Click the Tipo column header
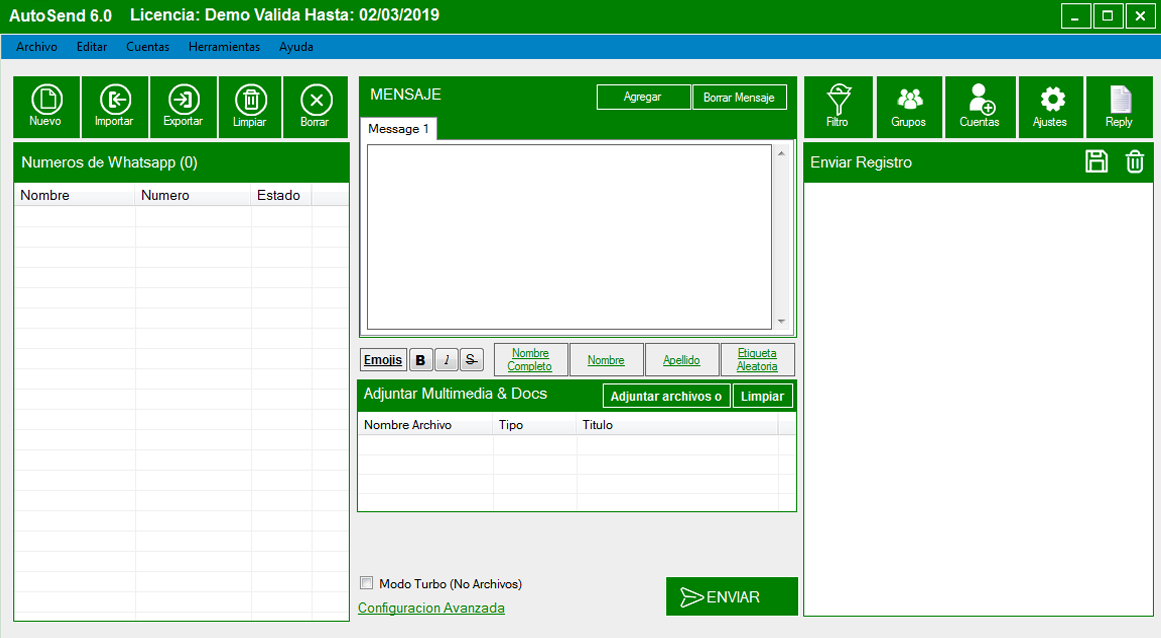 point(535,425)
